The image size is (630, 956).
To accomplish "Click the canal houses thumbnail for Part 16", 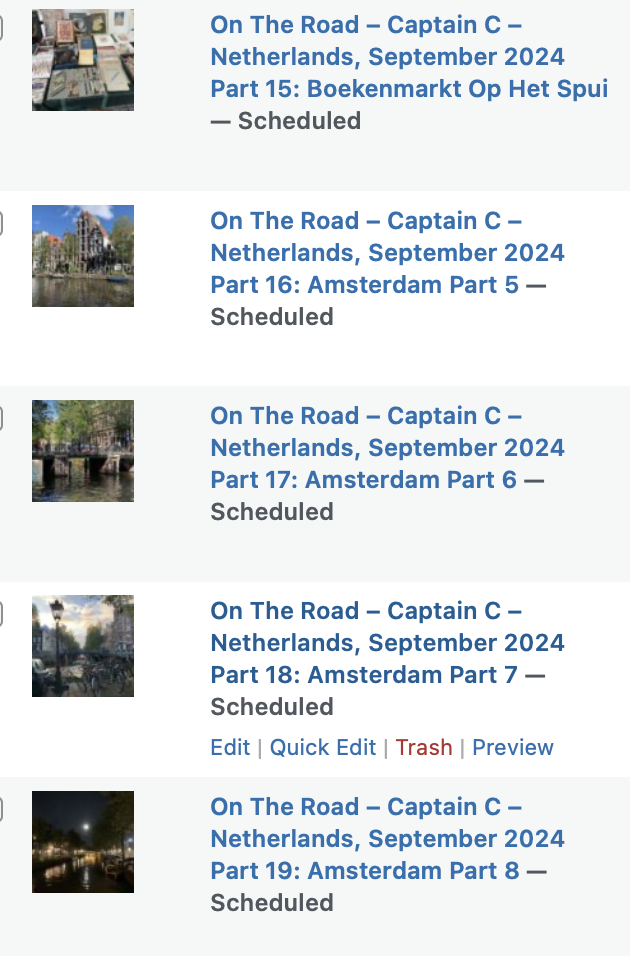I will [83, 256].
